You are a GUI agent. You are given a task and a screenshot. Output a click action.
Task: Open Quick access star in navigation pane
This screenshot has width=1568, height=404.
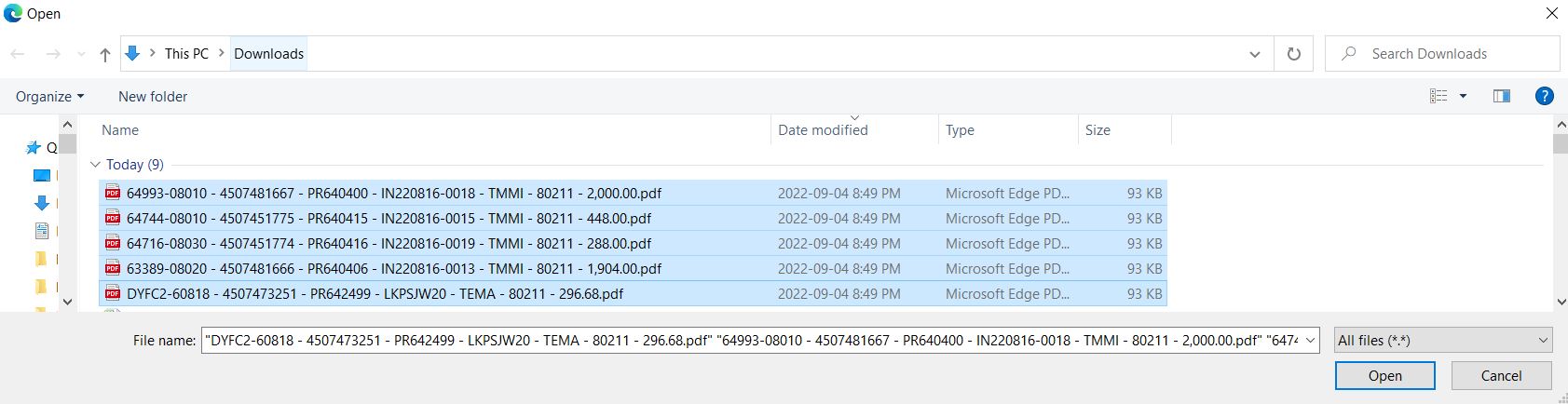pos(34,147)
